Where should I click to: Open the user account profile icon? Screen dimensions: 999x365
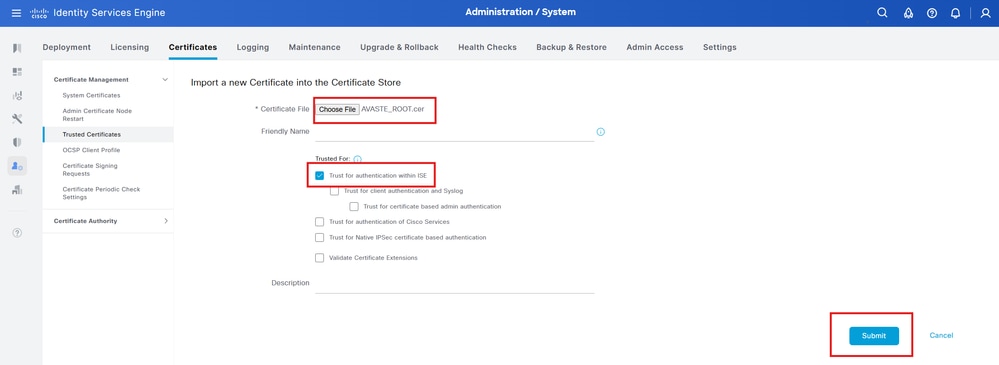(x=985, y=13)
